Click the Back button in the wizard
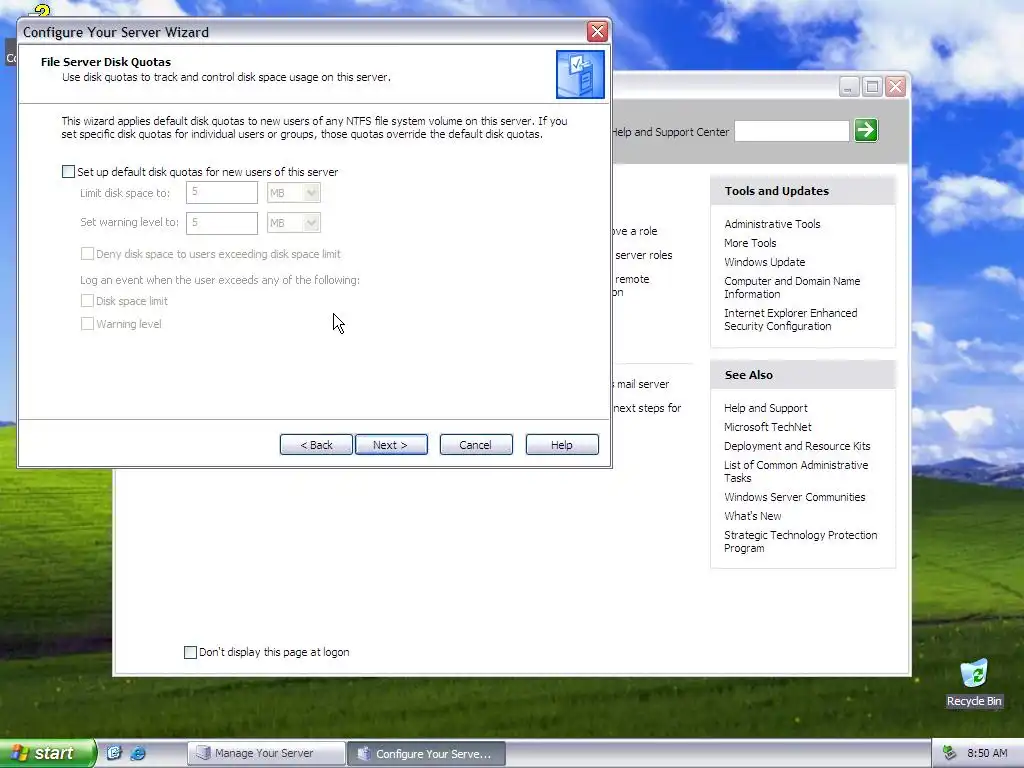Viewport: 1024px width, 768px height. pos(316,445)
